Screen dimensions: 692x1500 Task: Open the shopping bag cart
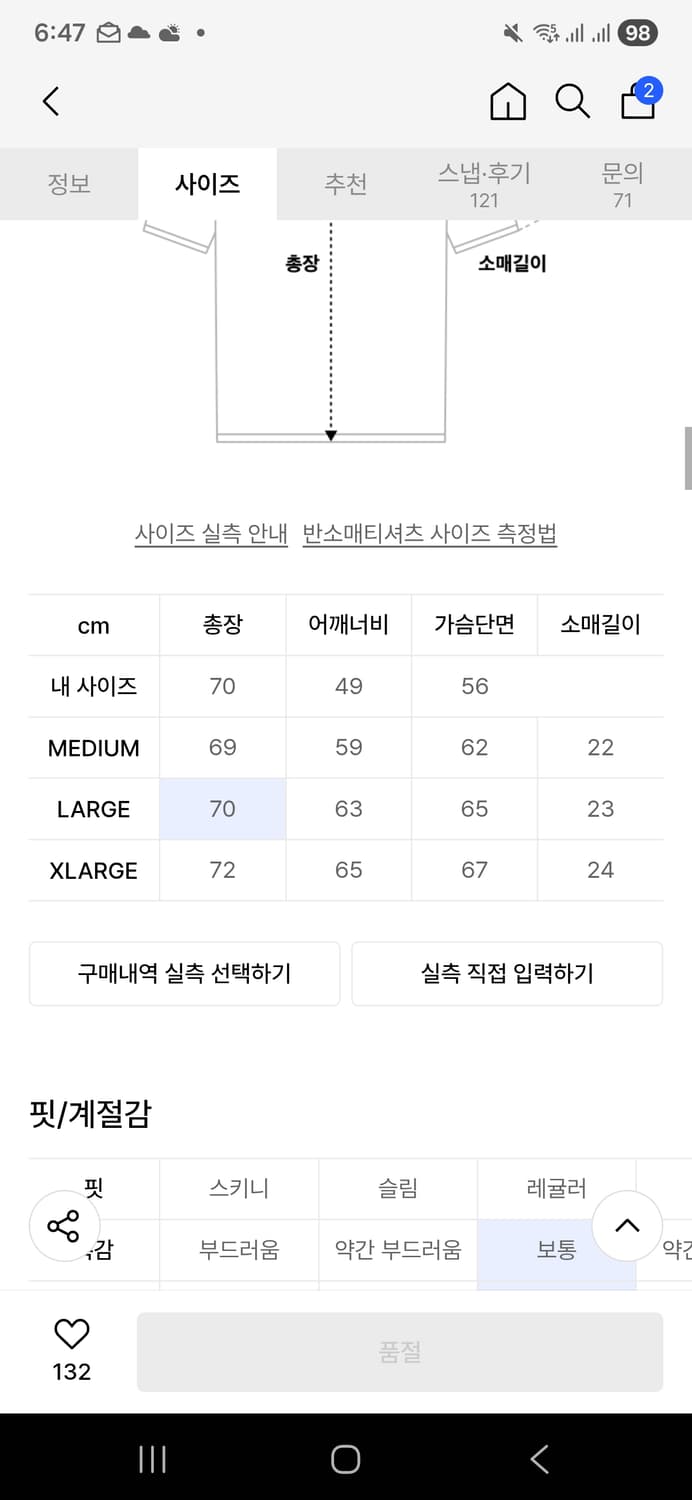pyautogui.click(x=638, y=101)
